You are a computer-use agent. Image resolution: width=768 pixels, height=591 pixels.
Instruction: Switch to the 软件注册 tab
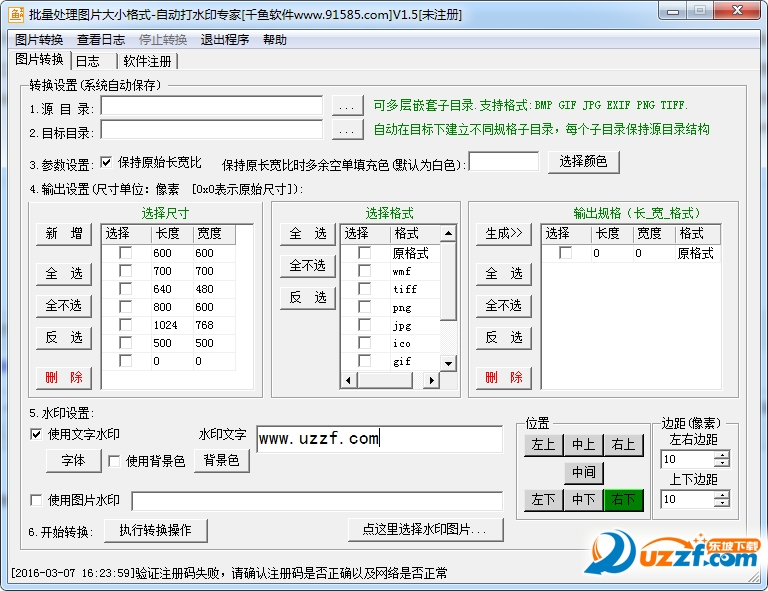147,61
